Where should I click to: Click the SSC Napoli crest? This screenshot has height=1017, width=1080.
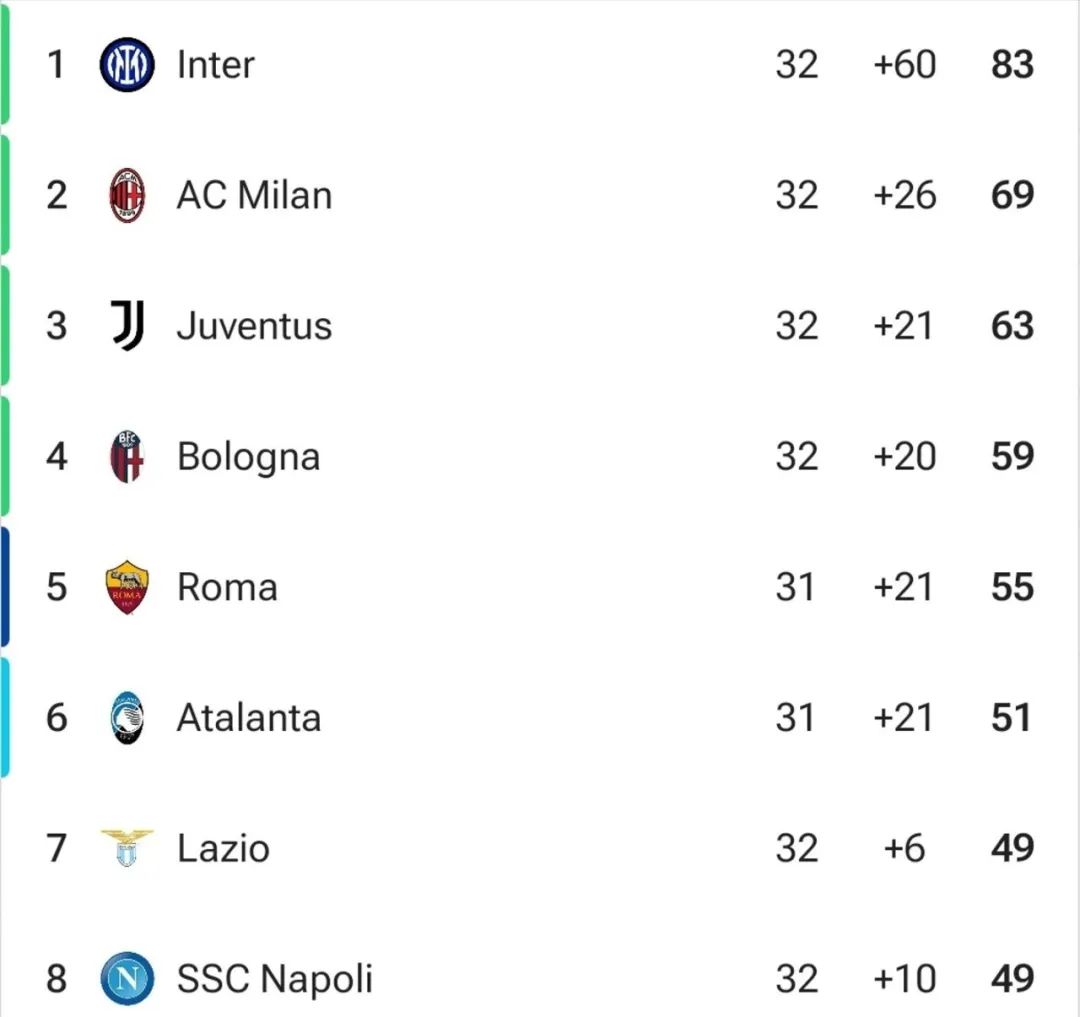(x=127, y=978)
